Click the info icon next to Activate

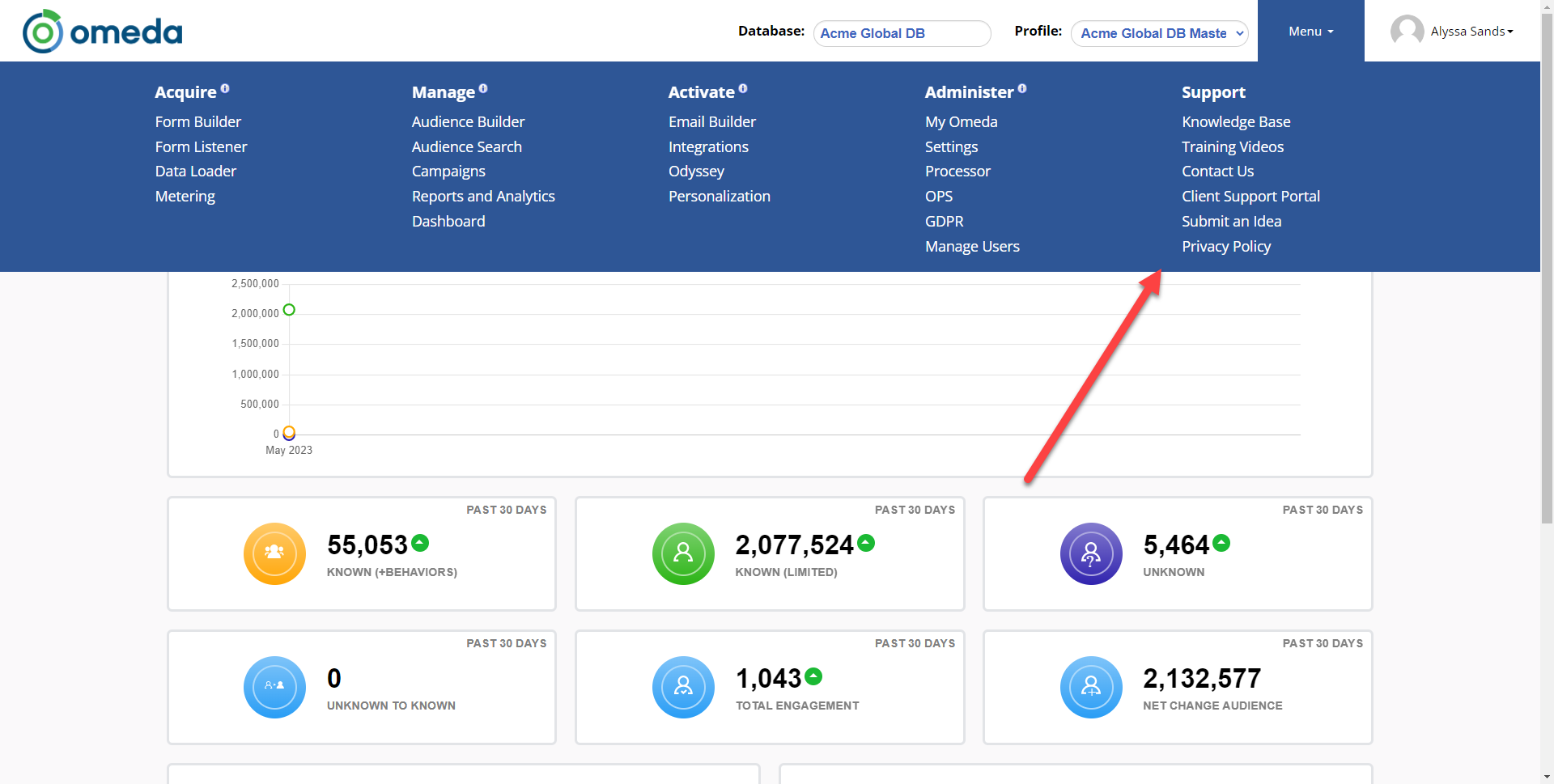pos(743,88)
